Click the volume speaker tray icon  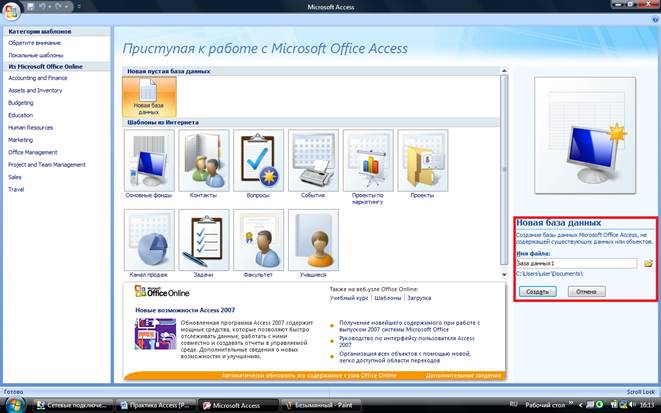tap(630, 405)
